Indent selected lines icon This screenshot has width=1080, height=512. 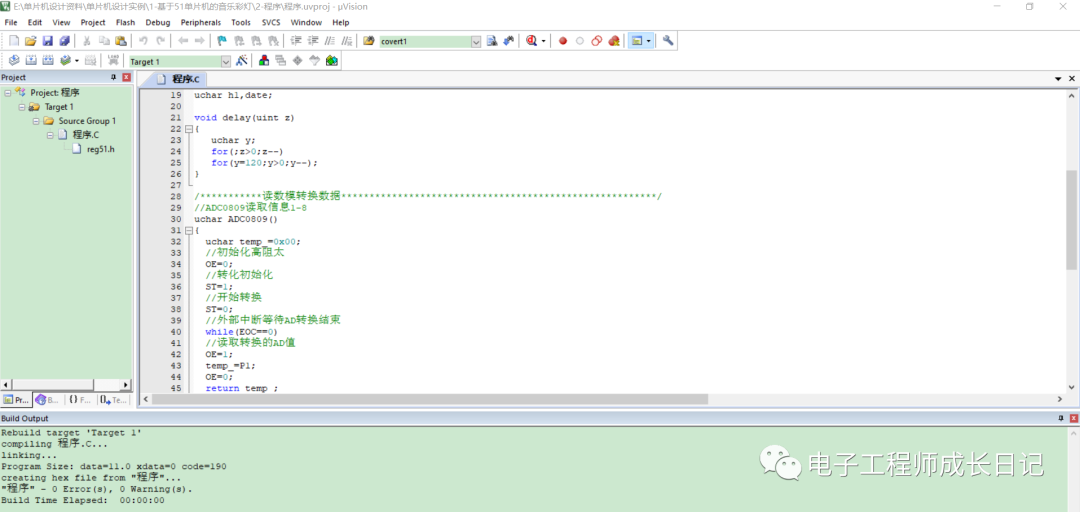click(296, 41)
